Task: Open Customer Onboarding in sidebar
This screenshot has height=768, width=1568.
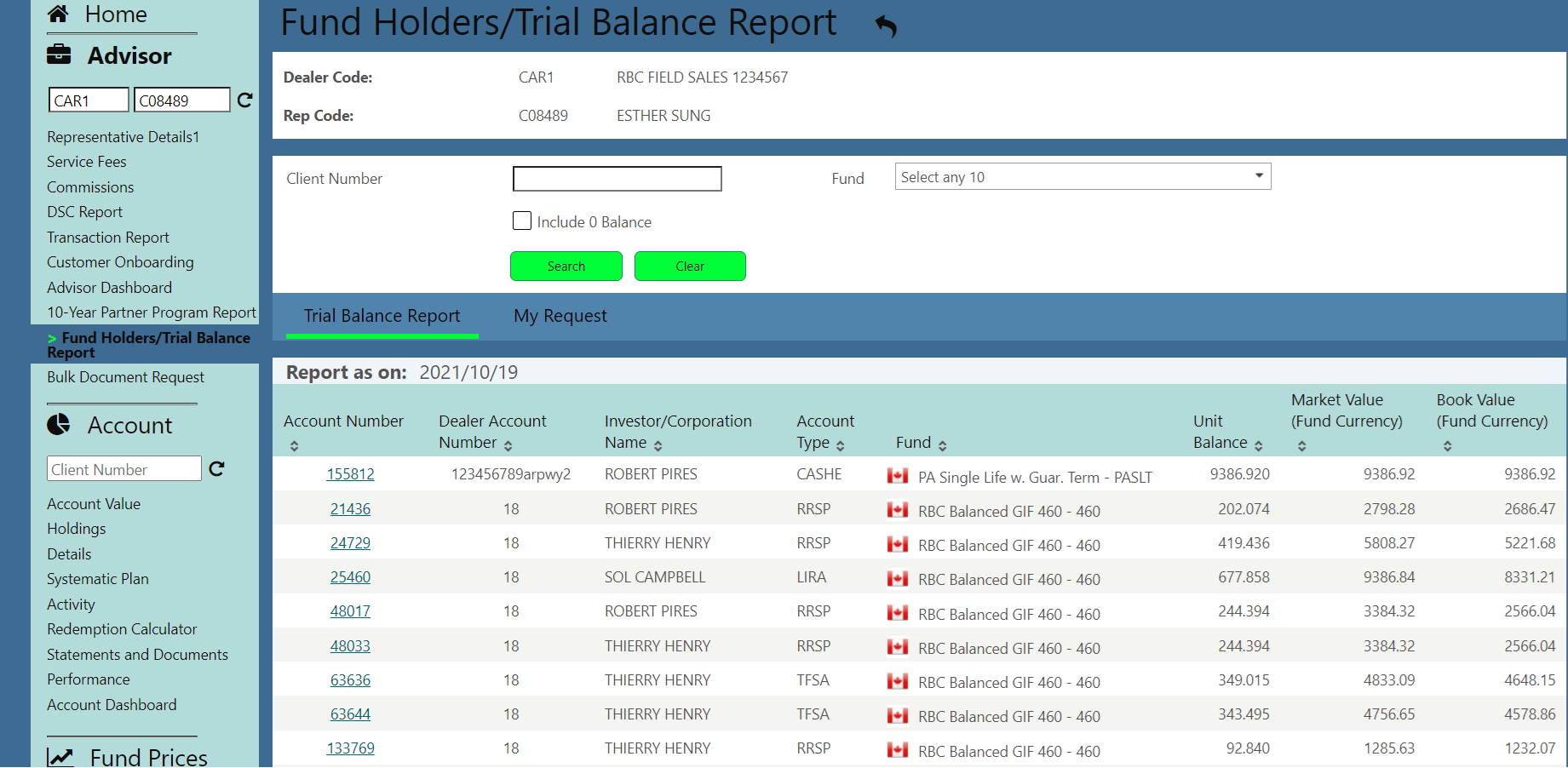Action: [120, 262]
